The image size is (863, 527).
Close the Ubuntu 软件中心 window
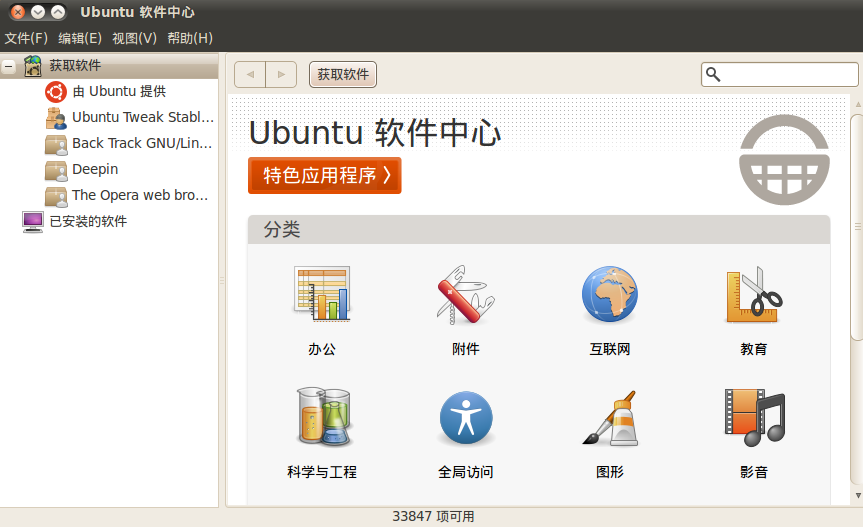pyautogui.click(x=18, y=12)
